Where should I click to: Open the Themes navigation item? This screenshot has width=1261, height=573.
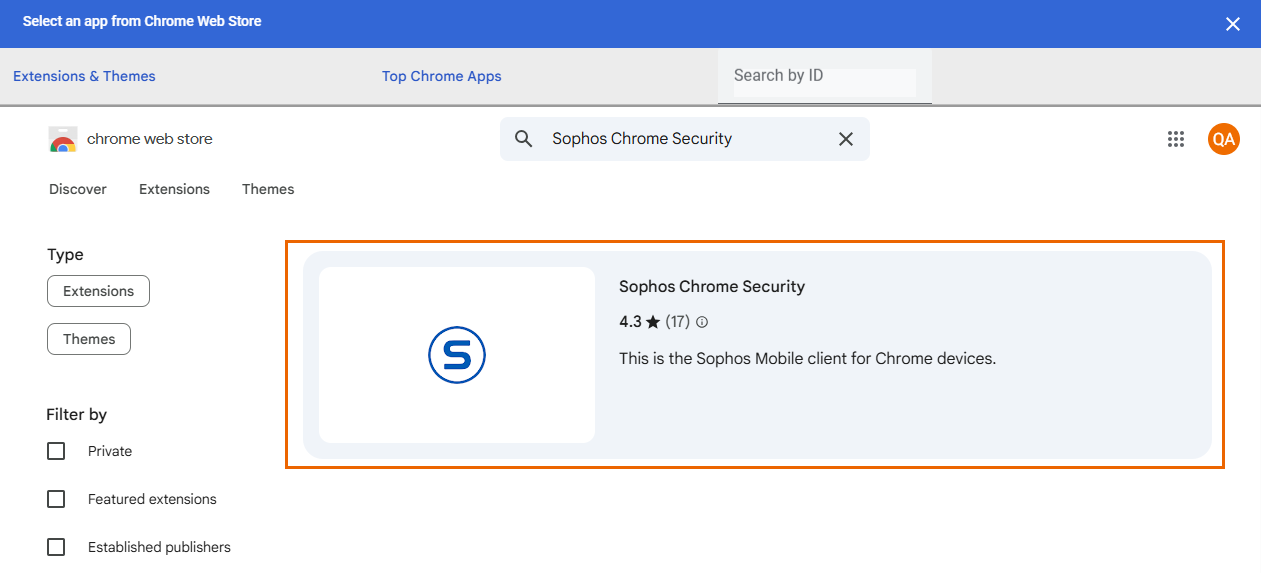tap(268, 189)
